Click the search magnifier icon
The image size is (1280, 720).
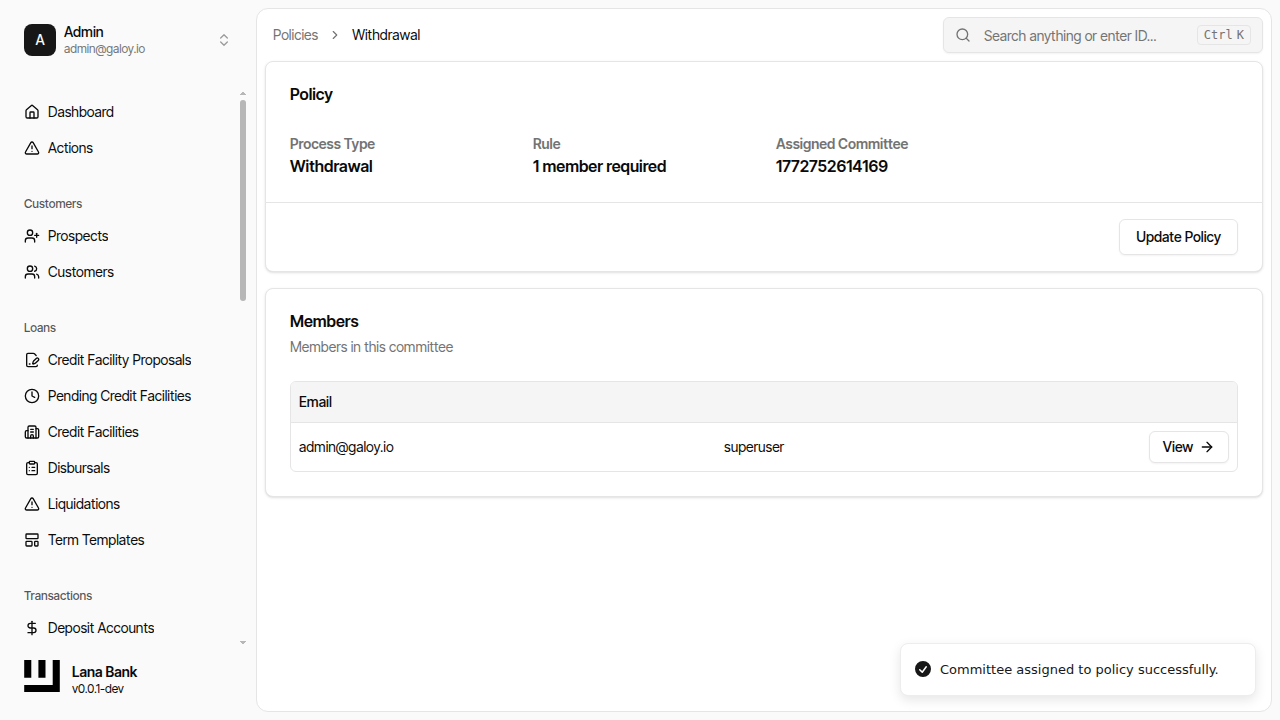coord(962,35)
